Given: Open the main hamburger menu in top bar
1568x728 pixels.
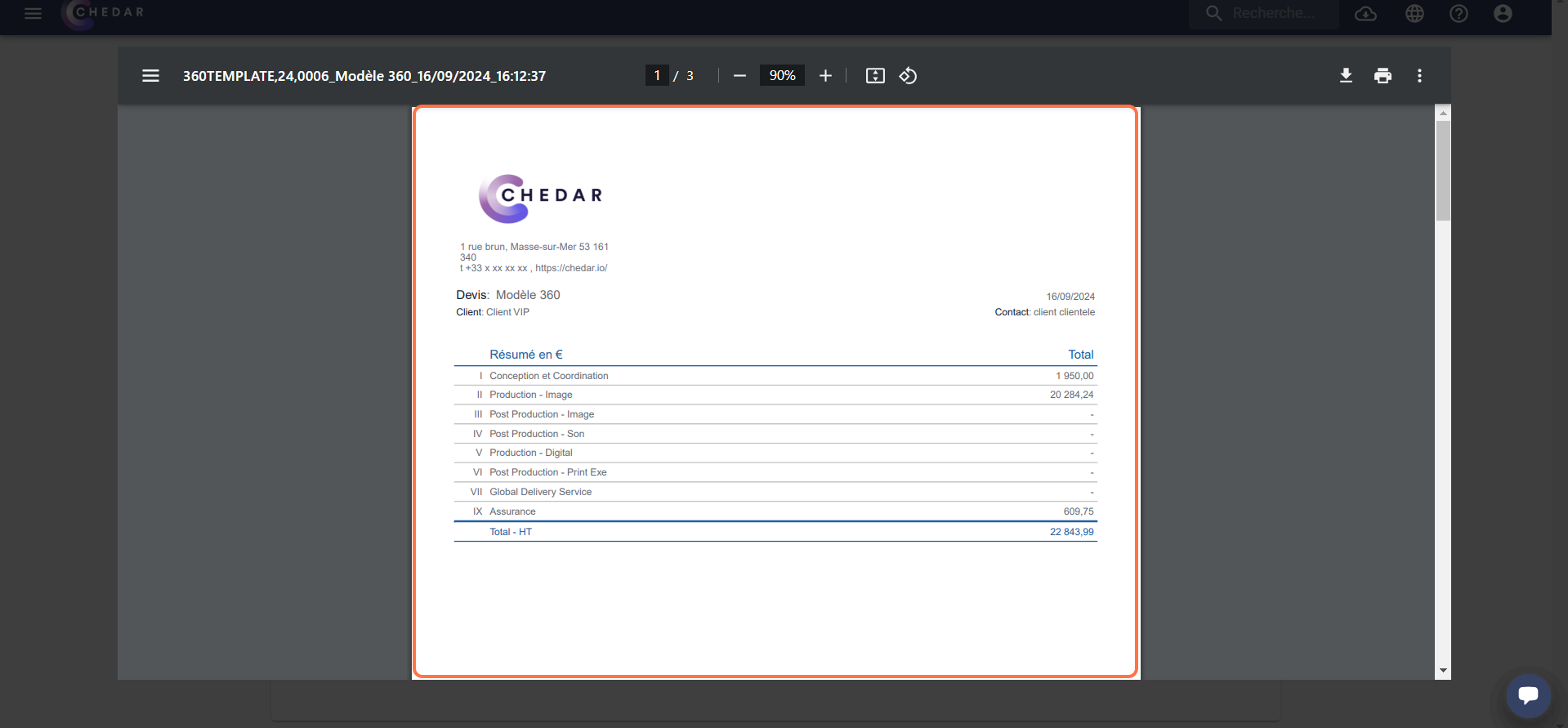Looking at the screenshot, I should (33, 13).
